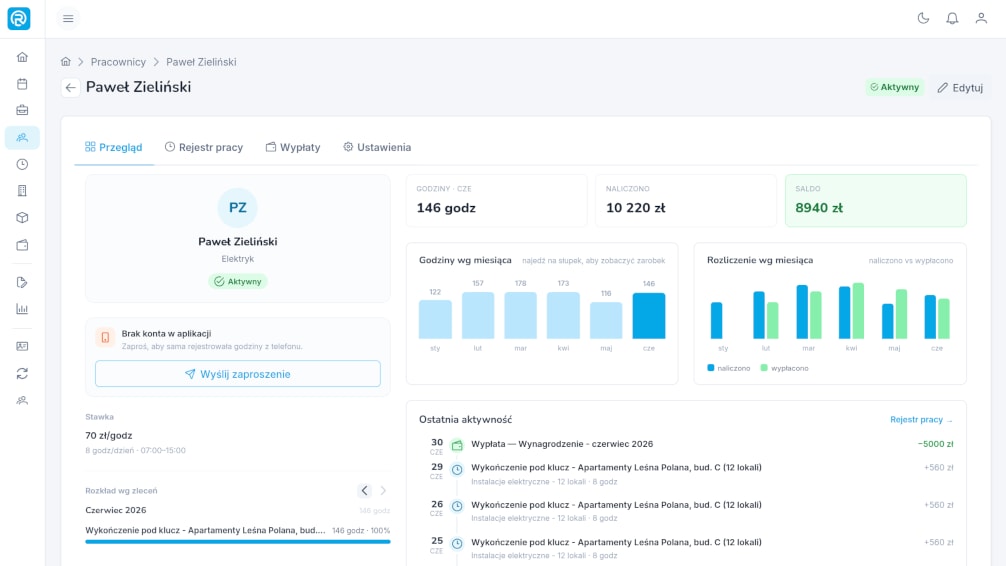1006x566 pixels.
Task: Switch to the Wypłaty tab
Action: coord(293,147)
